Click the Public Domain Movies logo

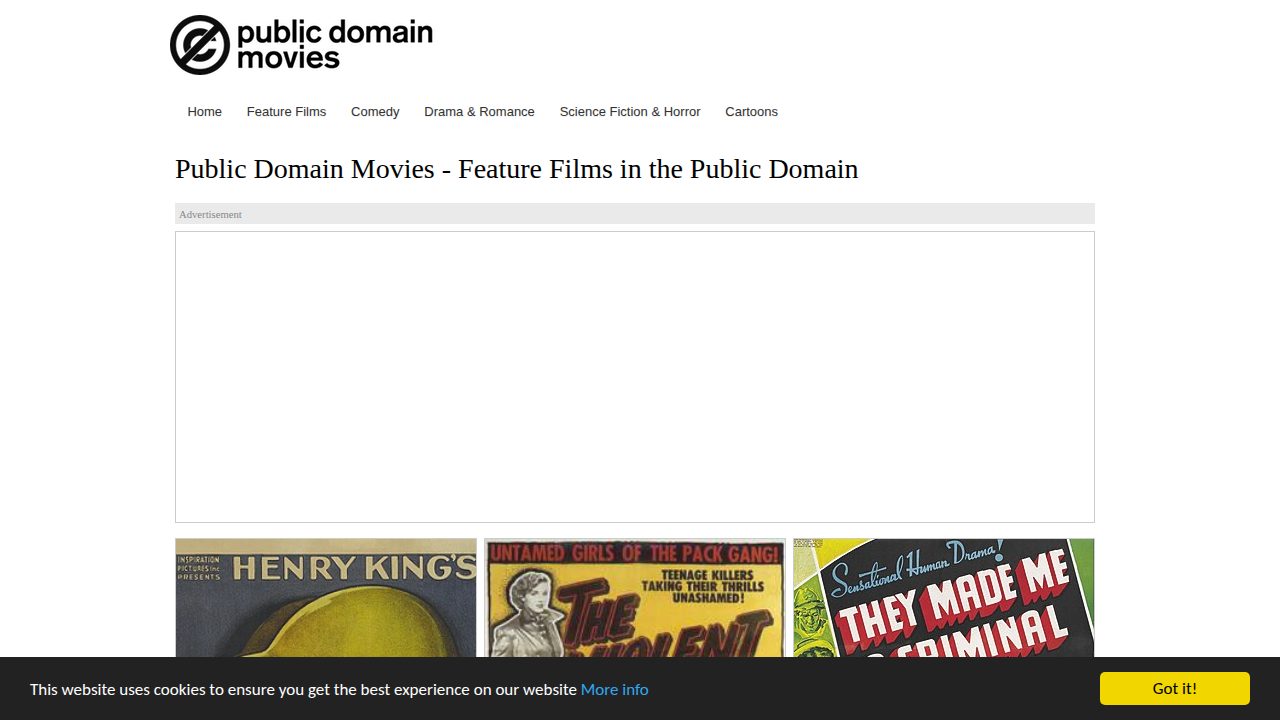click(x=301, y=45)
